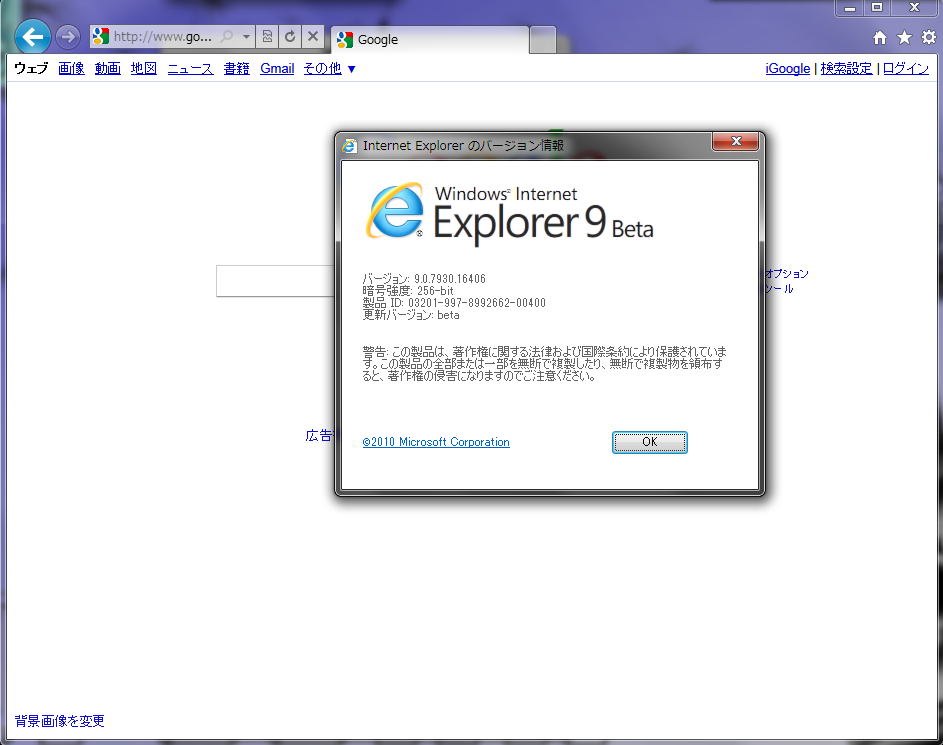Screen dimensions: 943x745
Task: Refresh the page with the reload icon
Action: (x=290, y=37)
